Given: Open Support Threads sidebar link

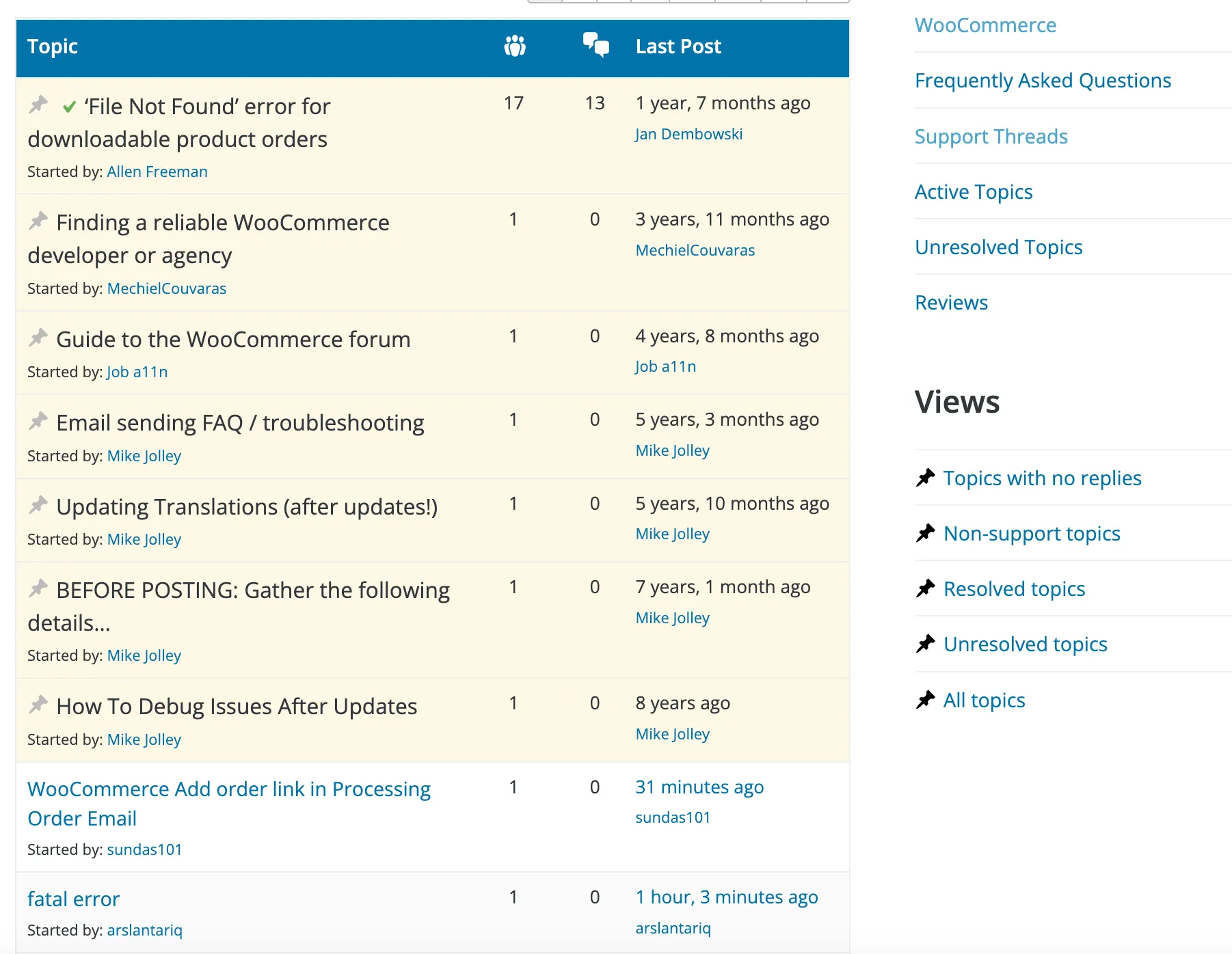Looking at the screenshot, I should click(x=991, y=137).
